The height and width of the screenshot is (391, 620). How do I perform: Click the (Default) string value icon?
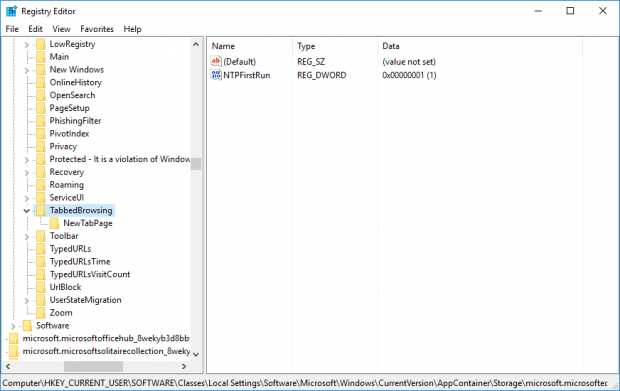coord(216,61)
